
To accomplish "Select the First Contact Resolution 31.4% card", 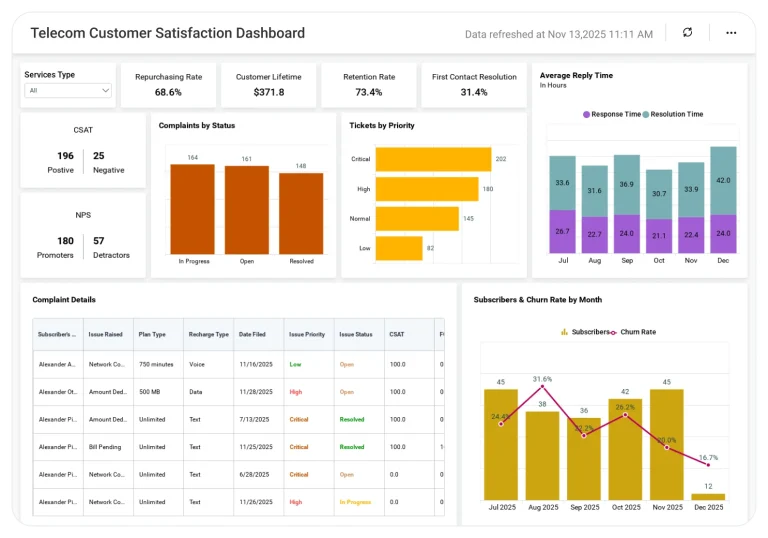I will tap(474, 85).
